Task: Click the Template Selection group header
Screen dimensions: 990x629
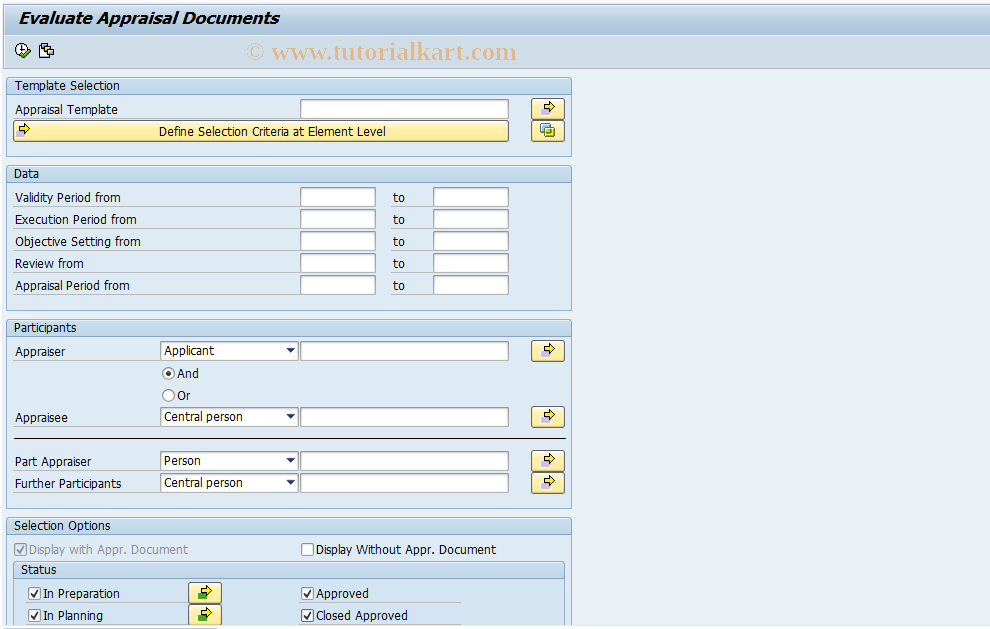Action: pos(289,86)
